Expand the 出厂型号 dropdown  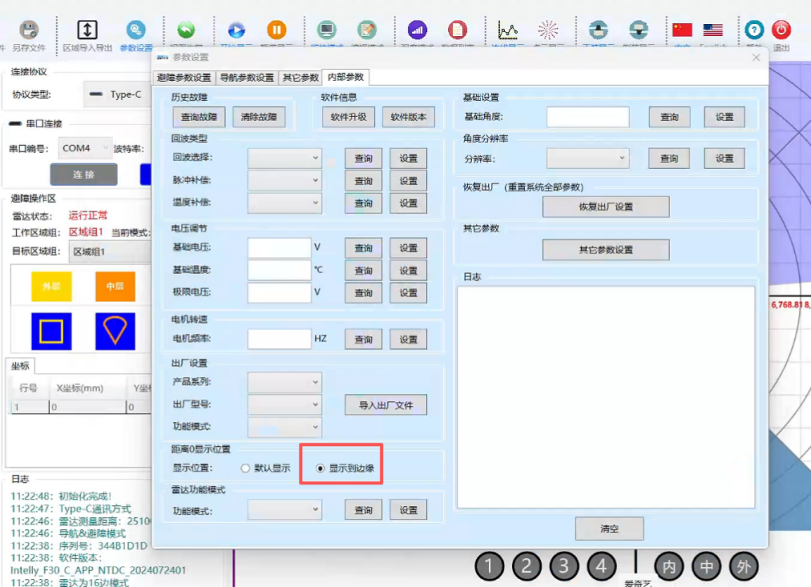point(284,404)
